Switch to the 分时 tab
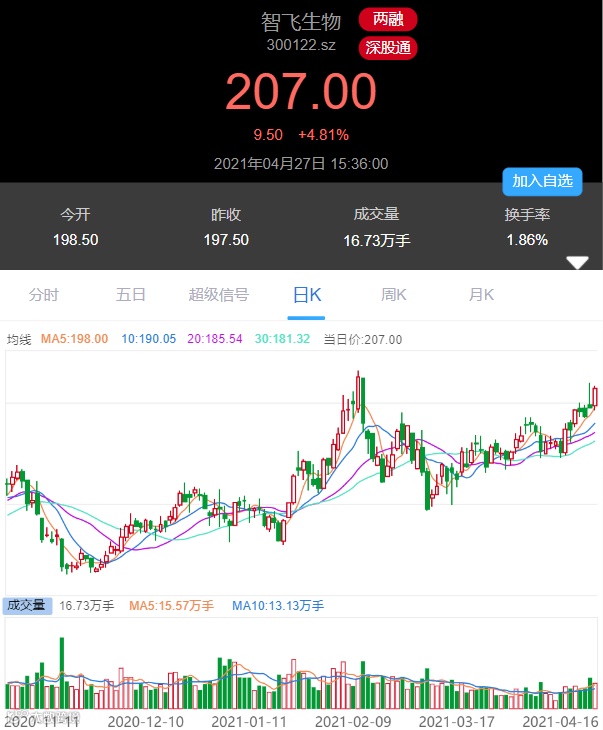This screenshot has width=603, height=730. (44, 295)
